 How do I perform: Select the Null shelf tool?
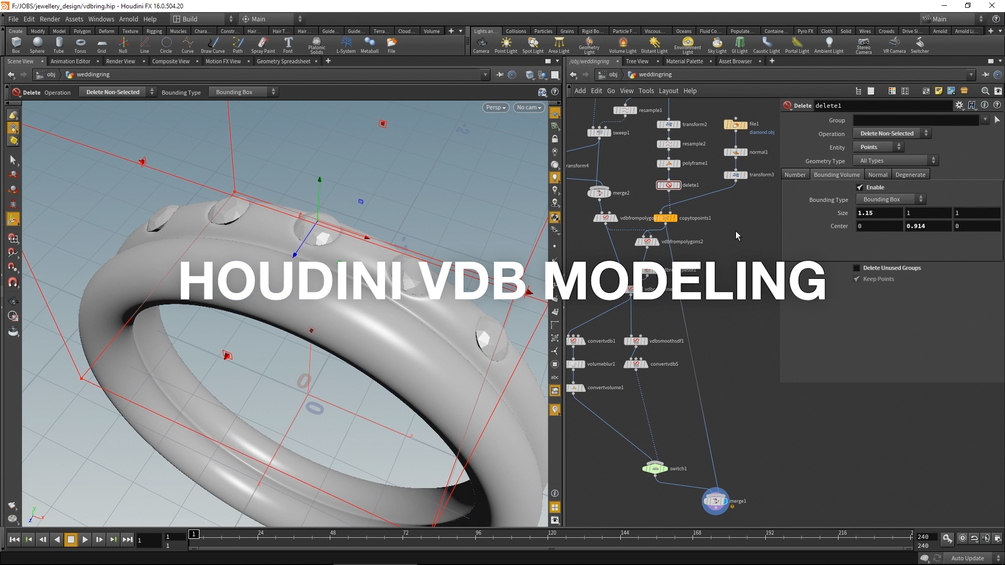(123, 45)
